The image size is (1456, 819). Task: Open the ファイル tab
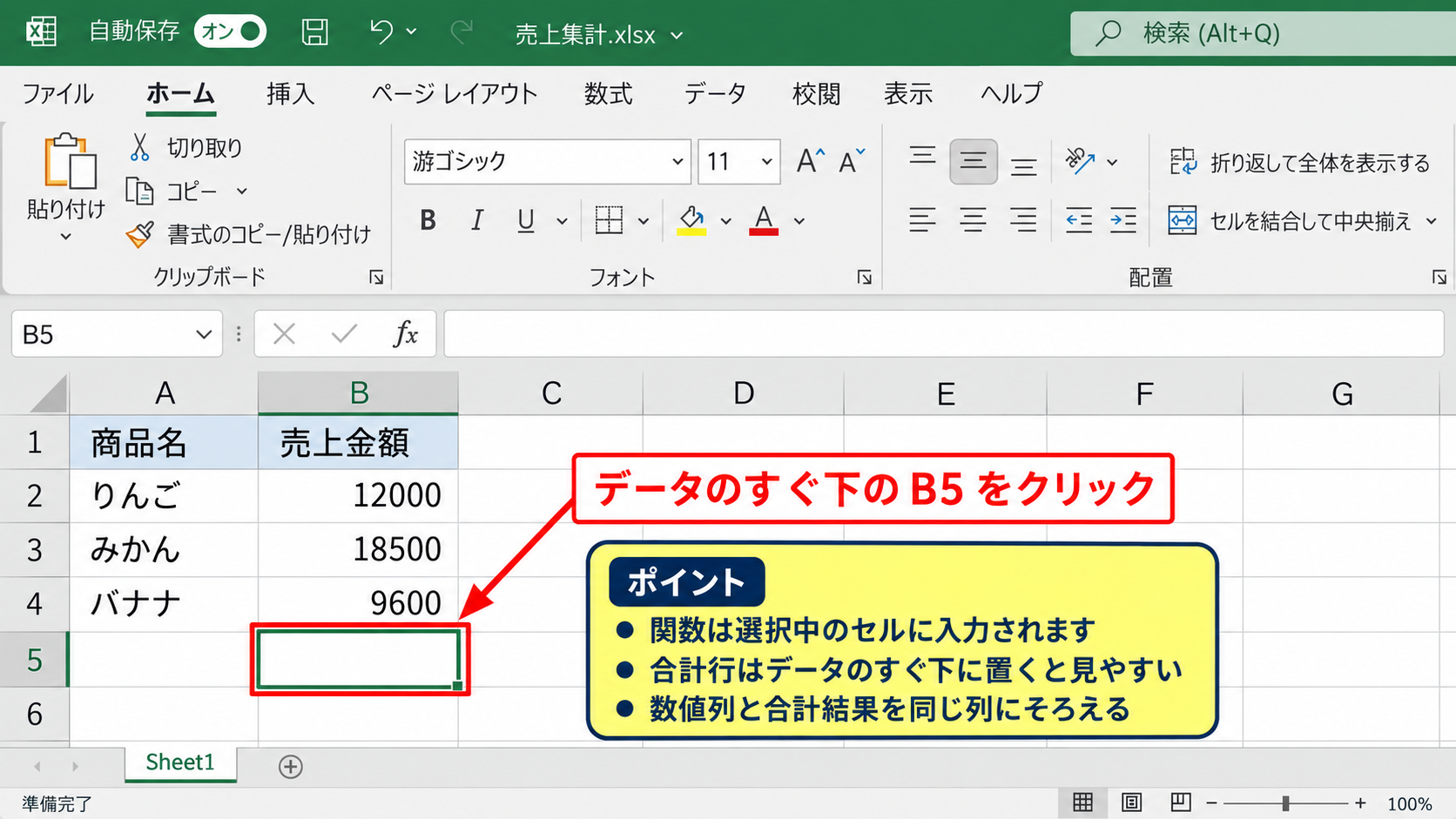coord(57,93)
